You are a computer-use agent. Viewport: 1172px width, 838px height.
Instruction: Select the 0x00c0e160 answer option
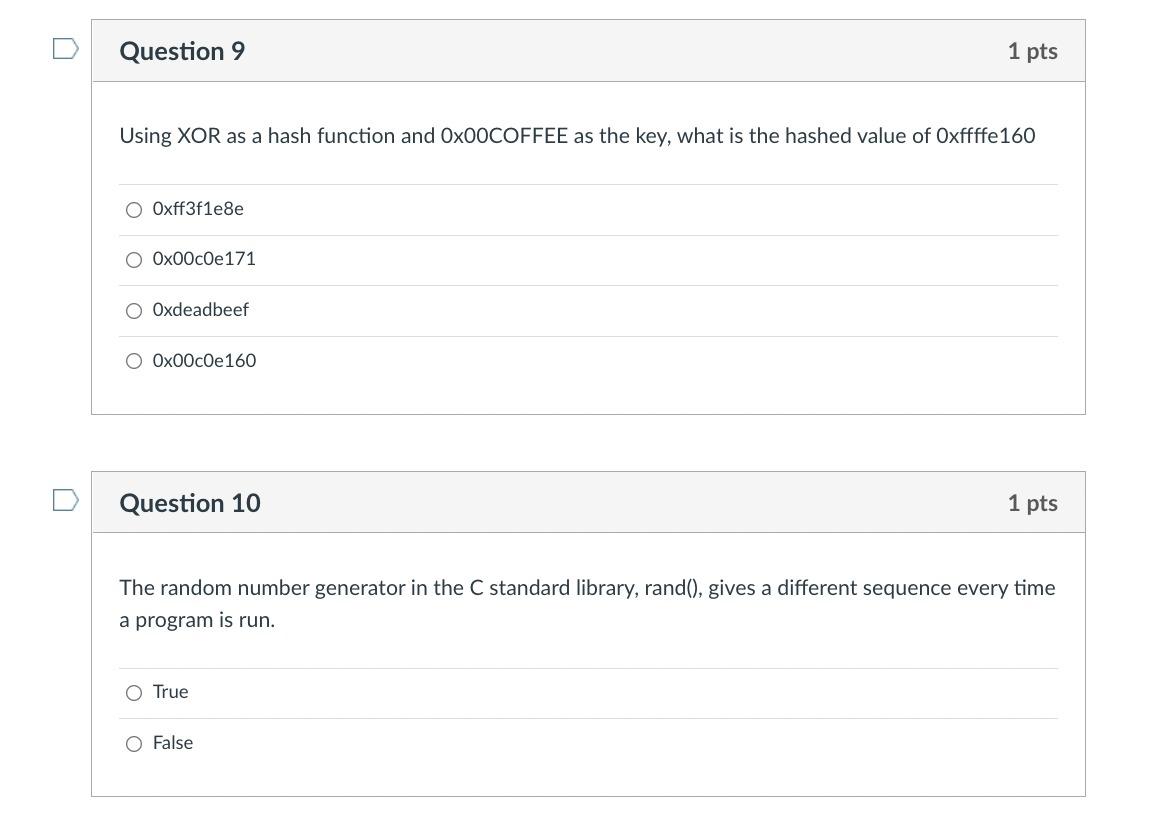pyautogui.click(x=134, y=361)
